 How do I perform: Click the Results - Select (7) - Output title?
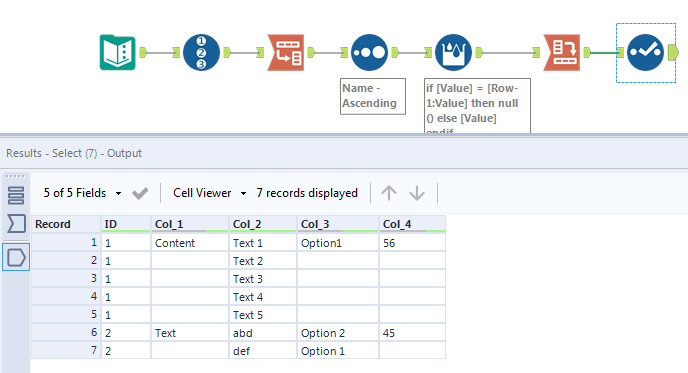(x=74, y=153)
